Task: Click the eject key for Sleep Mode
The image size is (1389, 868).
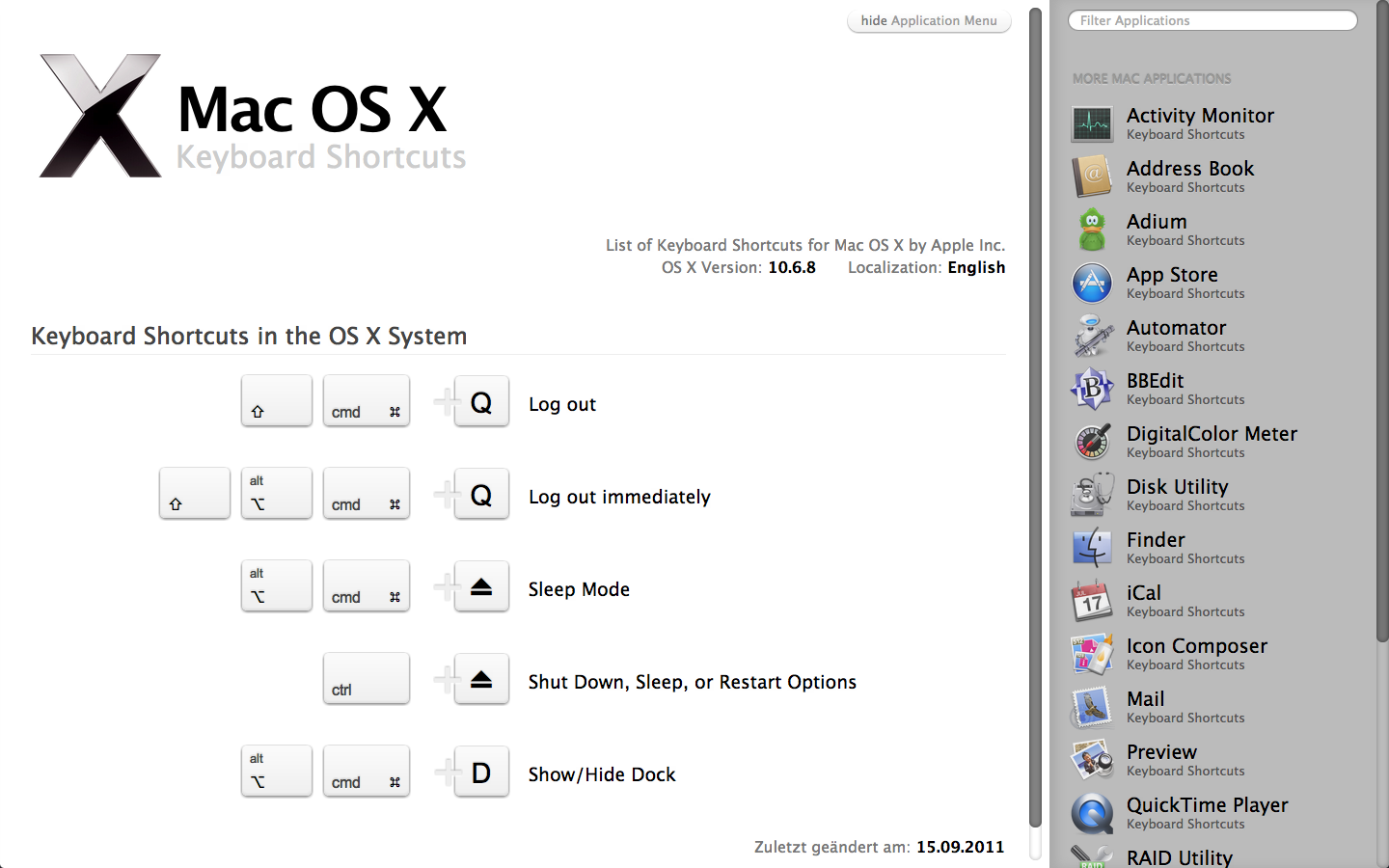Action: [x=481, y=586]
